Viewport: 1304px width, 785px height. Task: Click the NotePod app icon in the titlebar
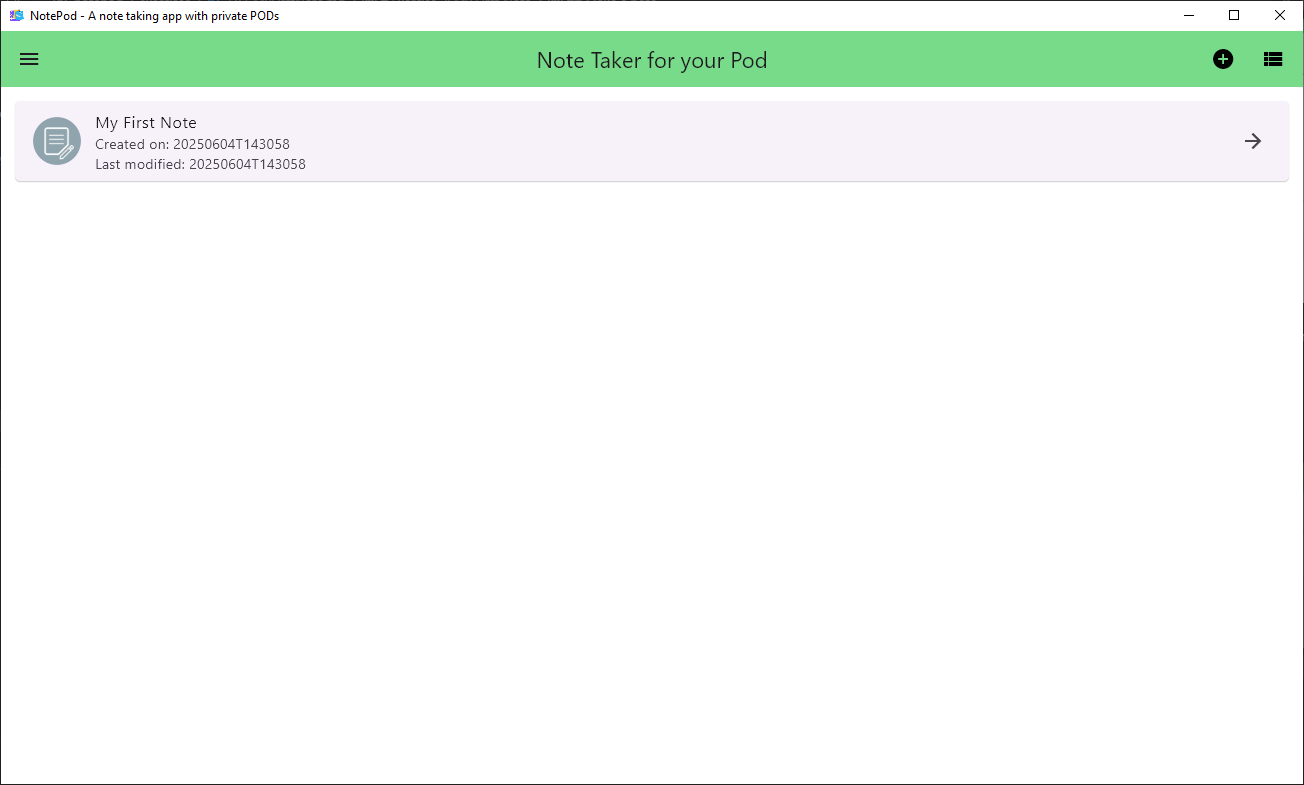click(16, 15)
